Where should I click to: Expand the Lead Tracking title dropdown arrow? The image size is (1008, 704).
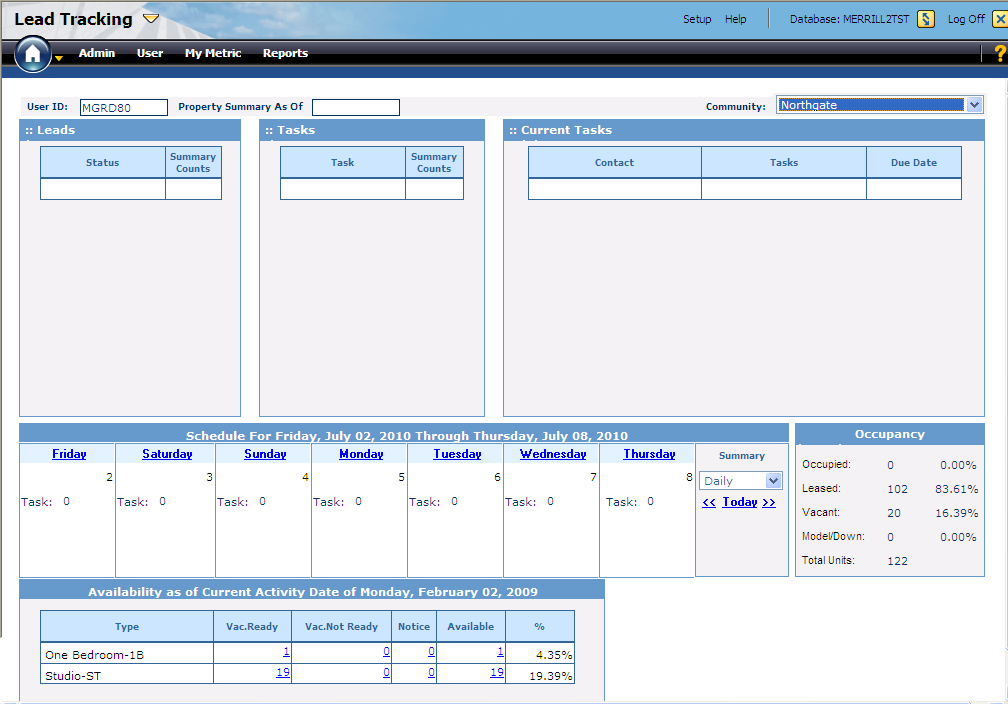(x=151, y=19)
